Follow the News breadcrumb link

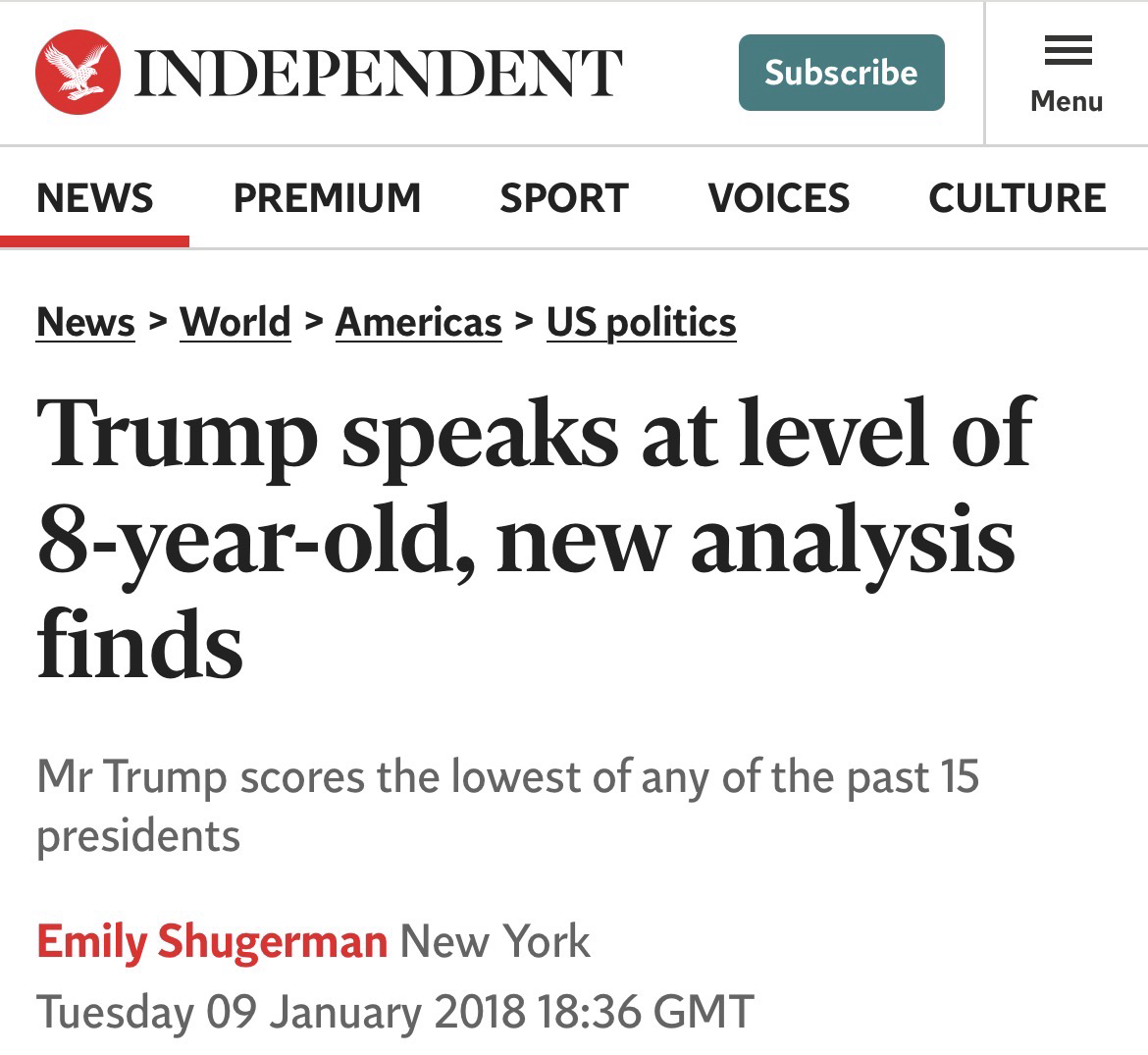coord(85,322)
